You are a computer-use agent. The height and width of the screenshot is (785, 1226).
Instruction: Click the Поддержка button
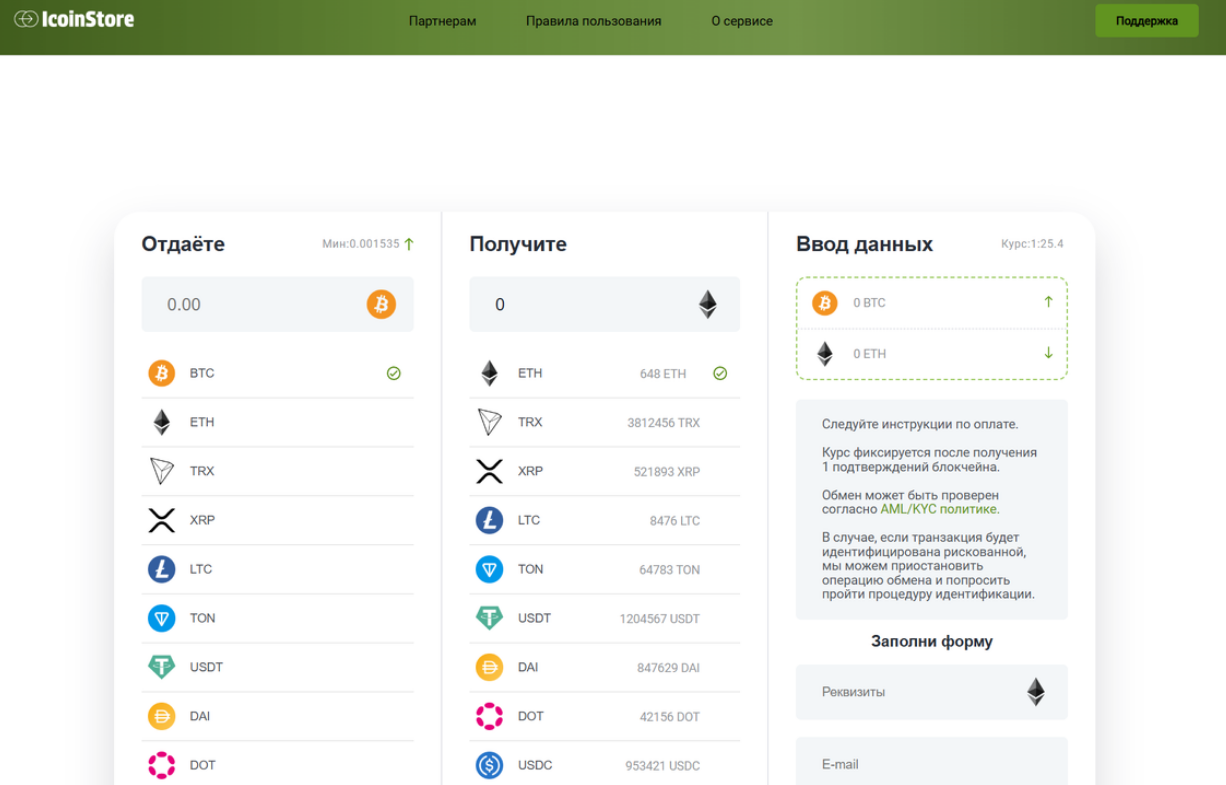pos(1146,20)
